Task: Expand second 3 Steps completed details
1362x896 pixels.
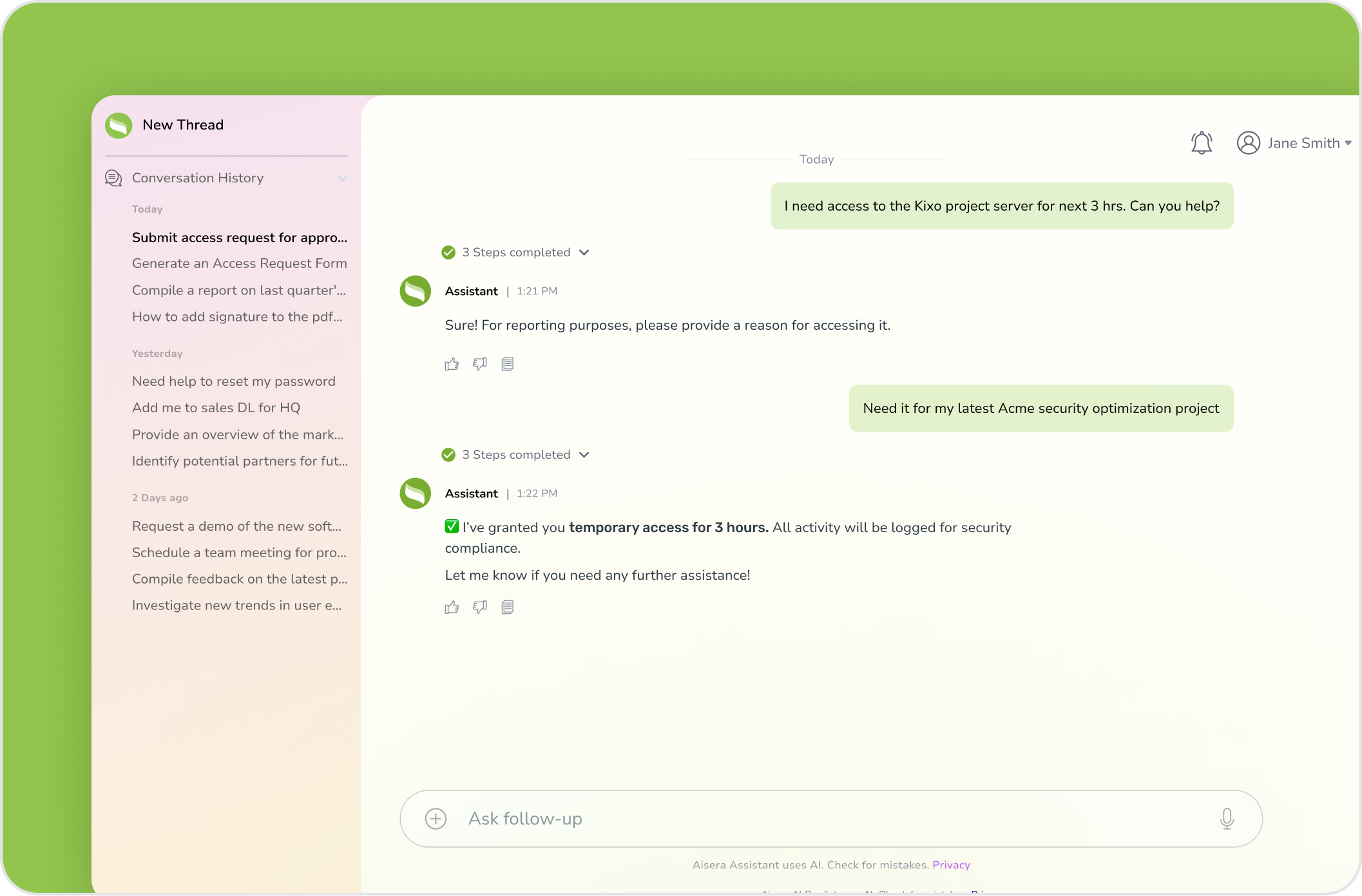Action: tap(584, 455)
